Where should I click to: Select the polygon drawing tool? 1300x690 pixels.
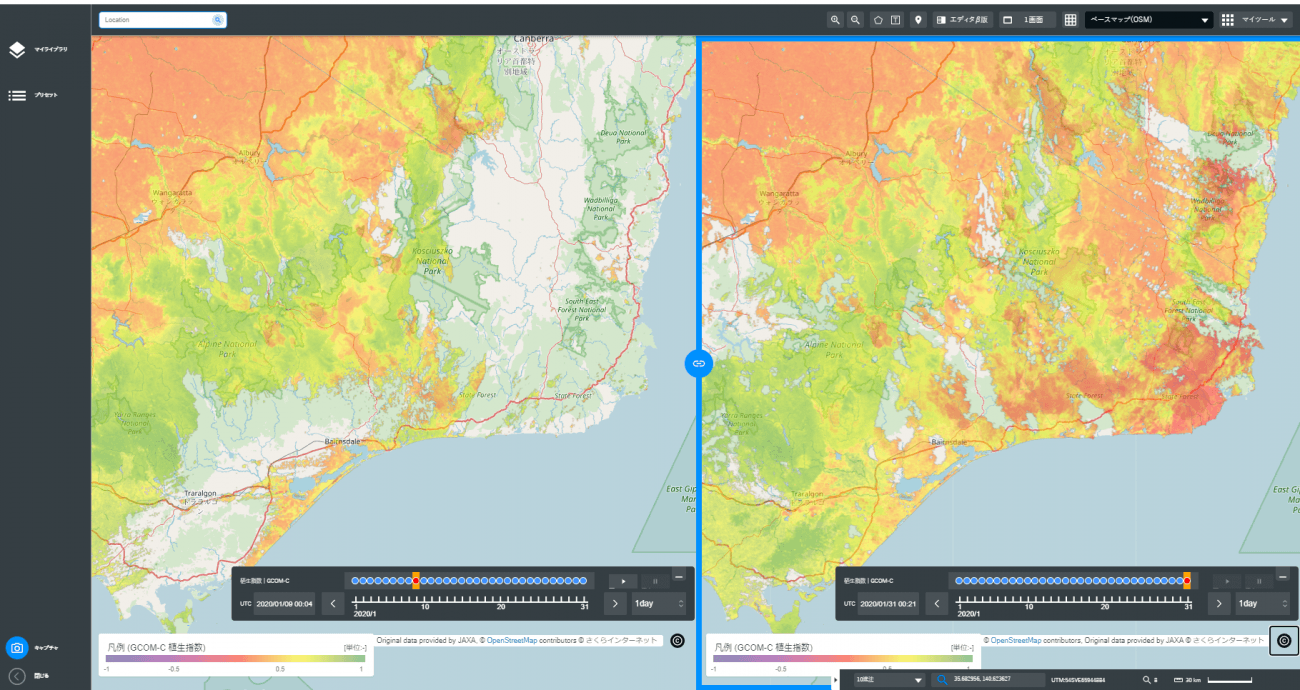coord(878,20)
